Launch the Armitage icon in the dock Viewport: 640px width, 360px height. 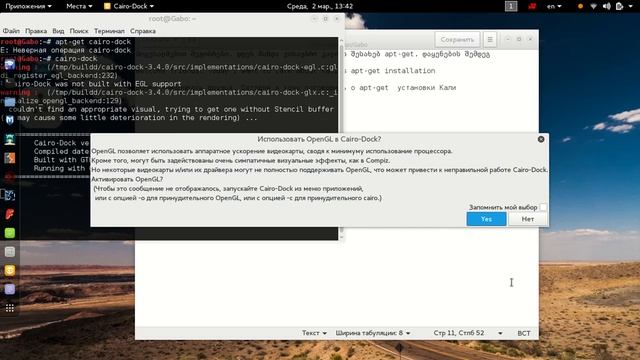pos(10,139)
